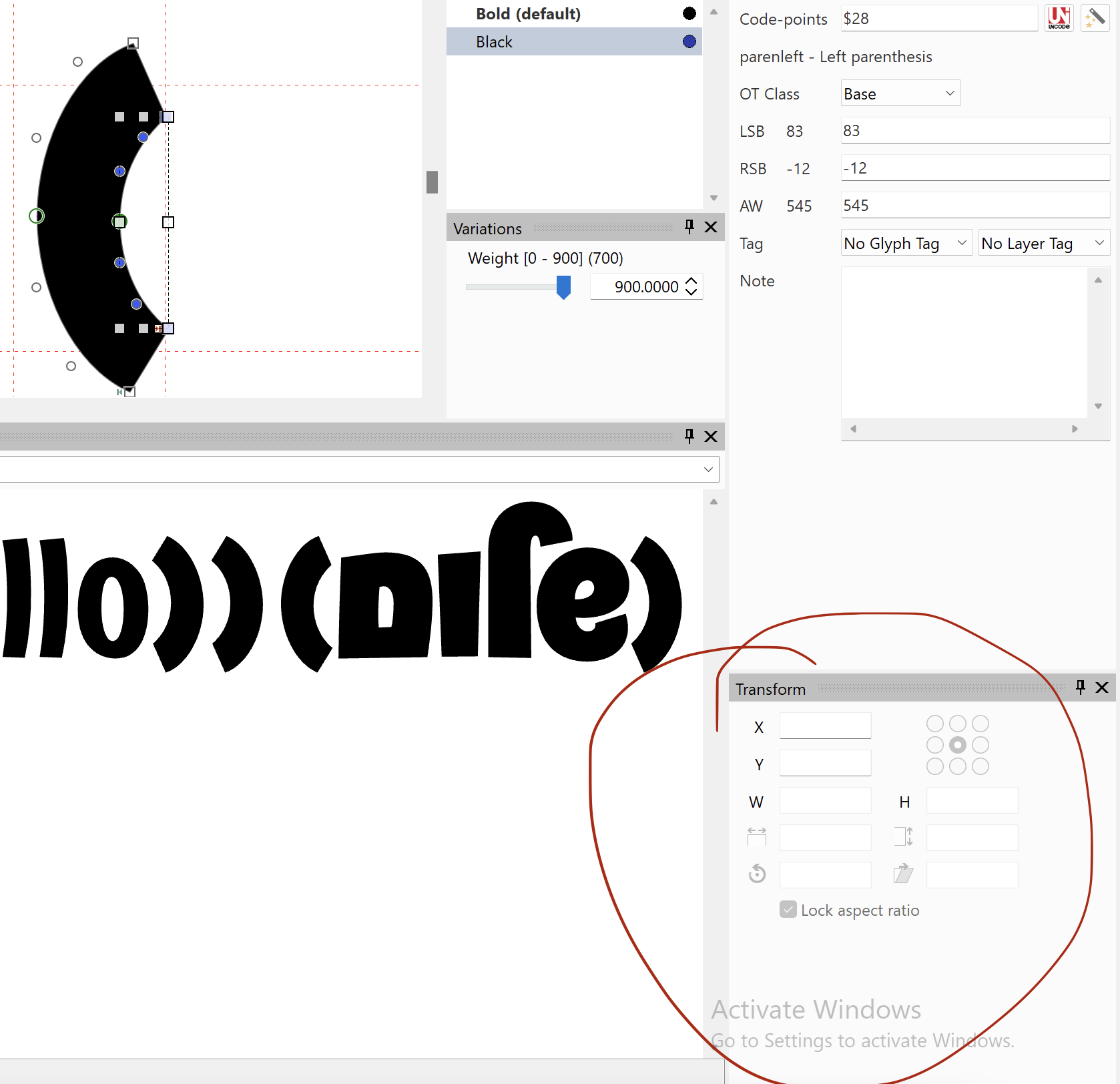Open the Unicode code-point lookup icon
Screen dimensions: 1120x1084
tap(1059, 18)
